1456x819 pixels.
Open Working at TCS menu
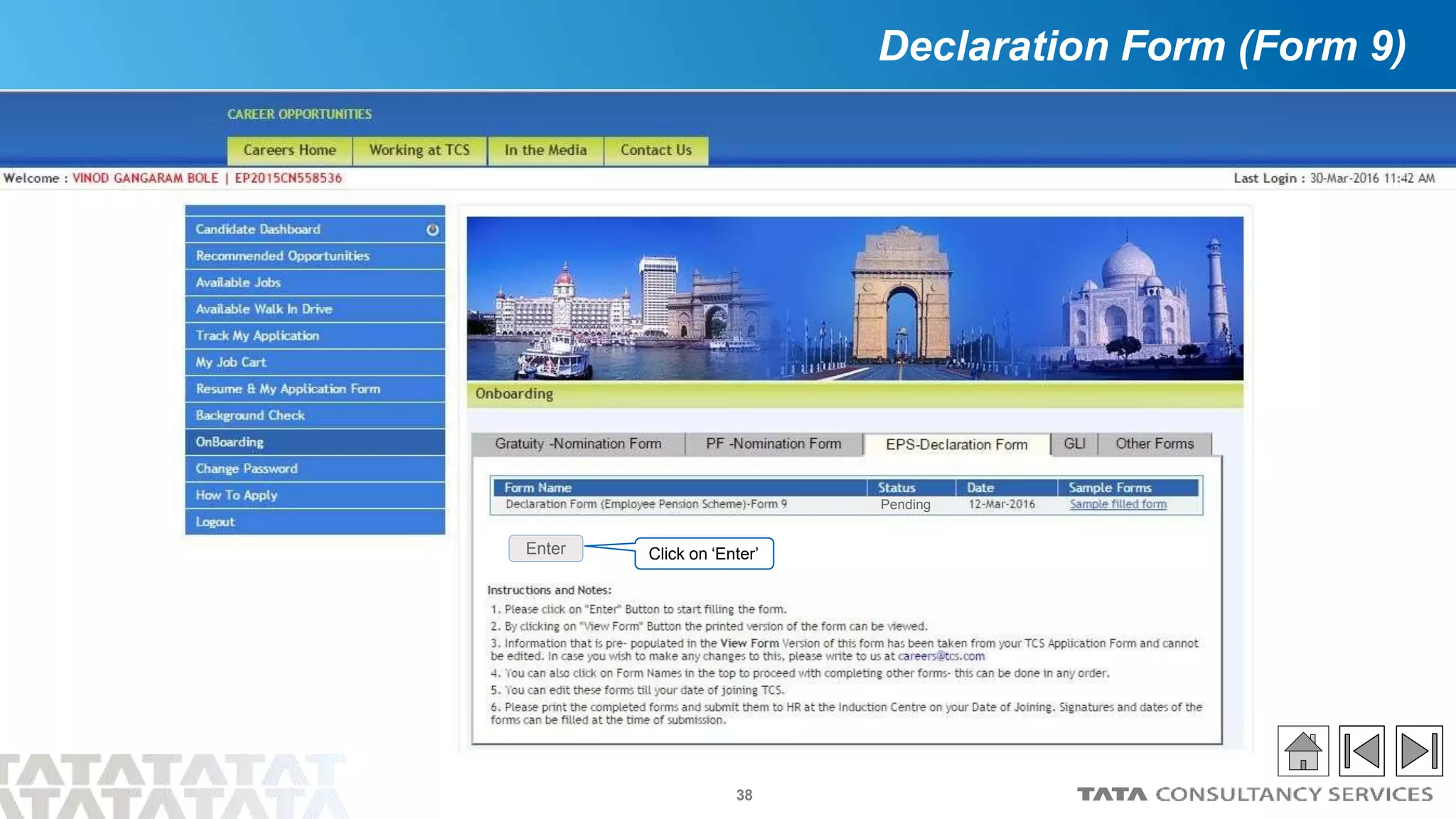click(x=419, y=150)
